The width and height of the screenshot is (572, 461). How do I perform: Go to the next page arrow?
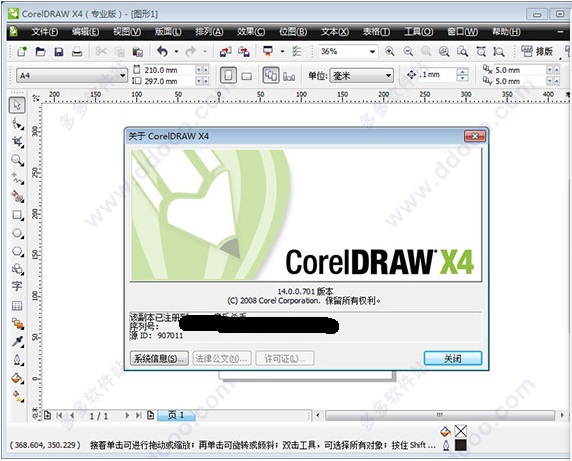tap(127, 415)
